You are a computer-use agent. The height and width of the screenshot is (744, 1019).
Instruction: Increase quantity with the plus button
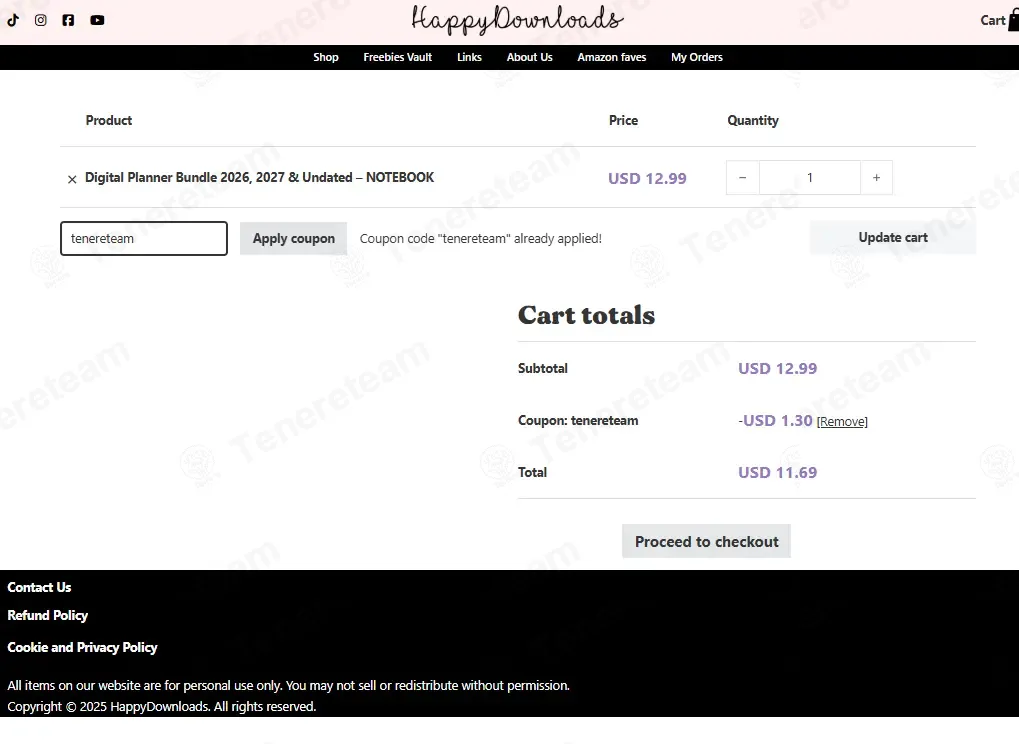point(877,177)
